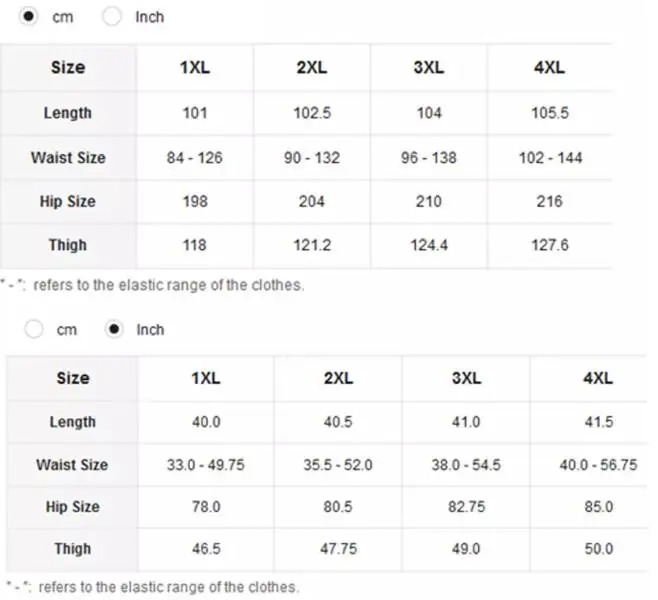658x600 pixels.
Task: Click the 3XL header in cm table
Action: 428,68
